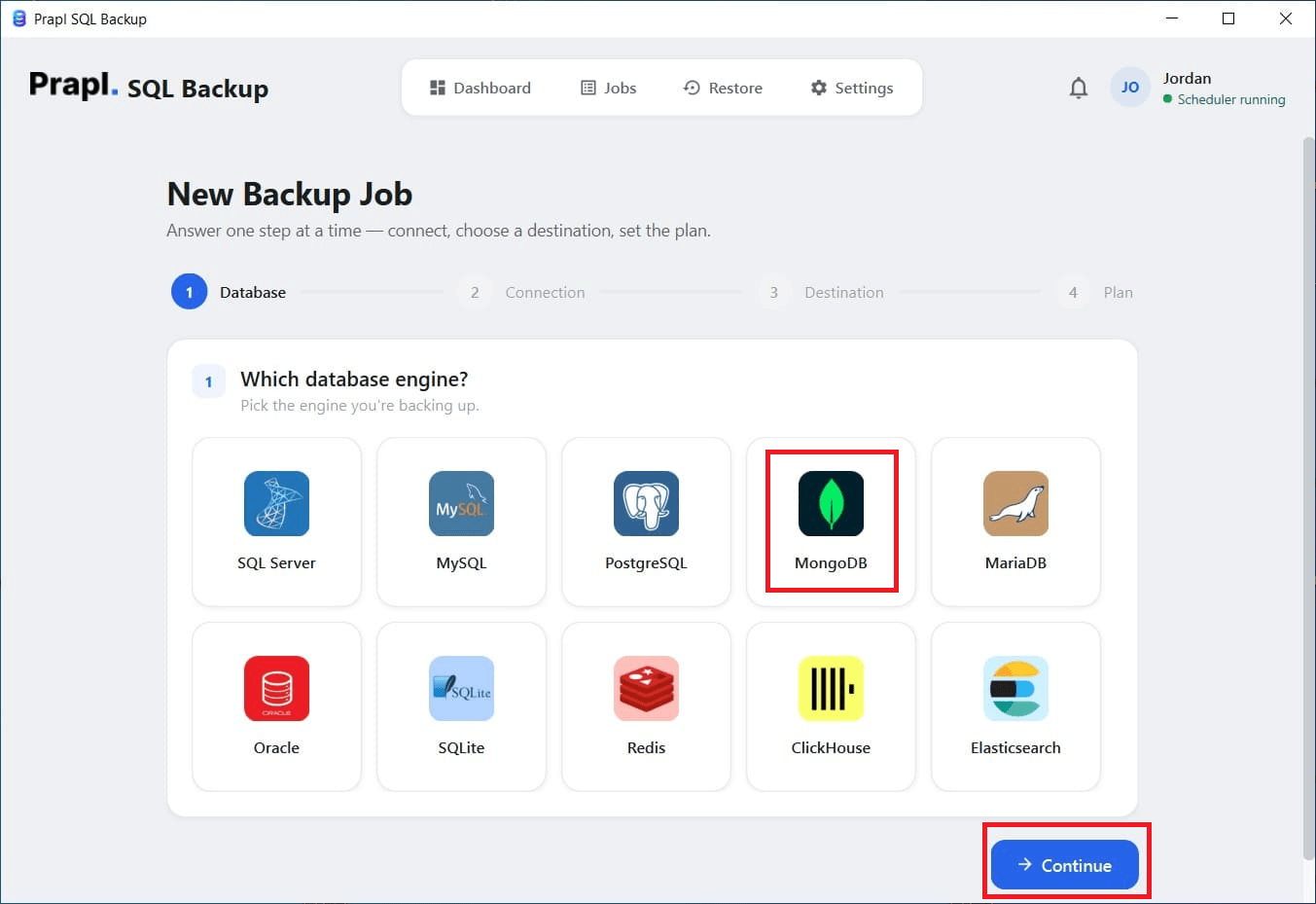Open the Dashboard tab
The image size is (1316, 904).
coord(480,88)
